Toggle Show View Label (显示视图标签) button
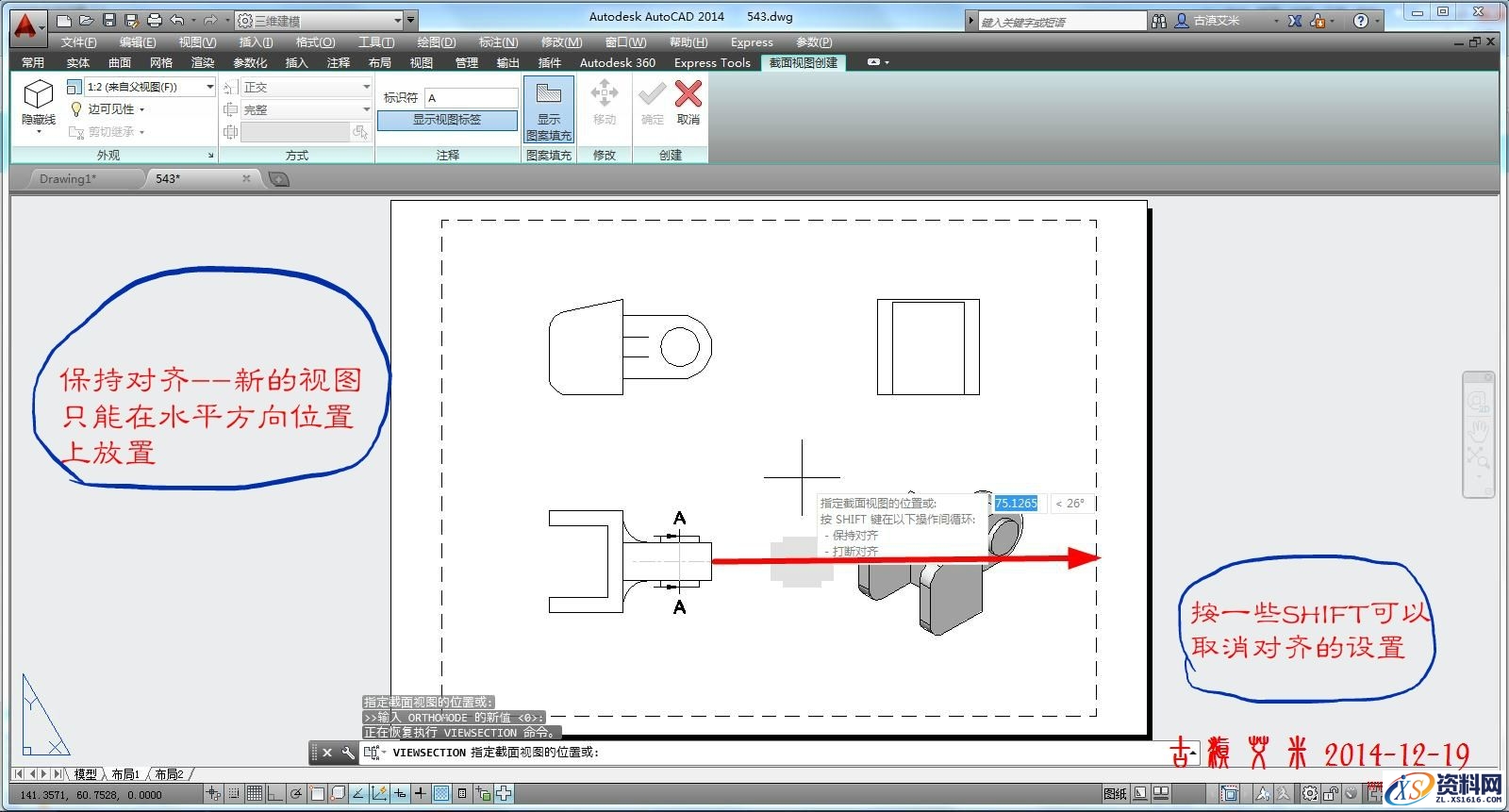Screen dimensions: 1509x812 tap(447, 120)
